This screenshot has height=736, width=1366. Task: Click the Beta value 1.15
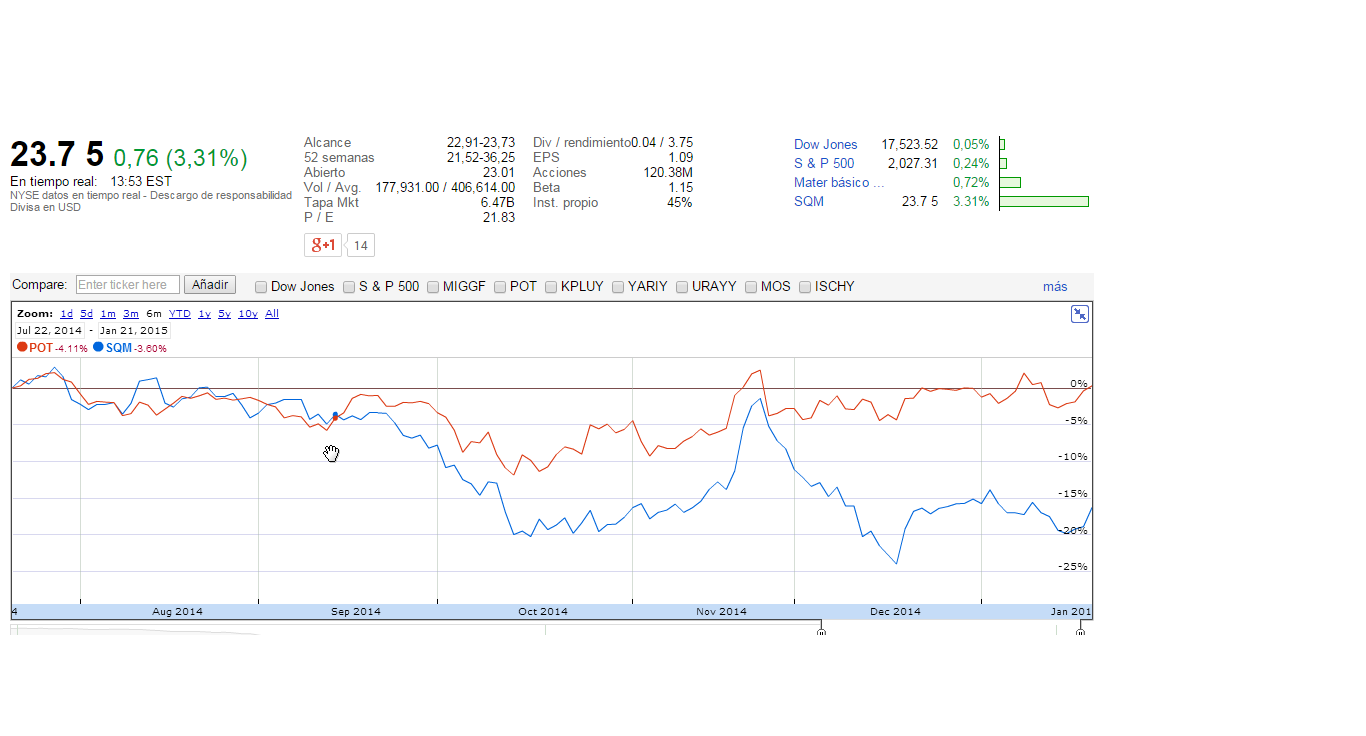coord(681,188)
